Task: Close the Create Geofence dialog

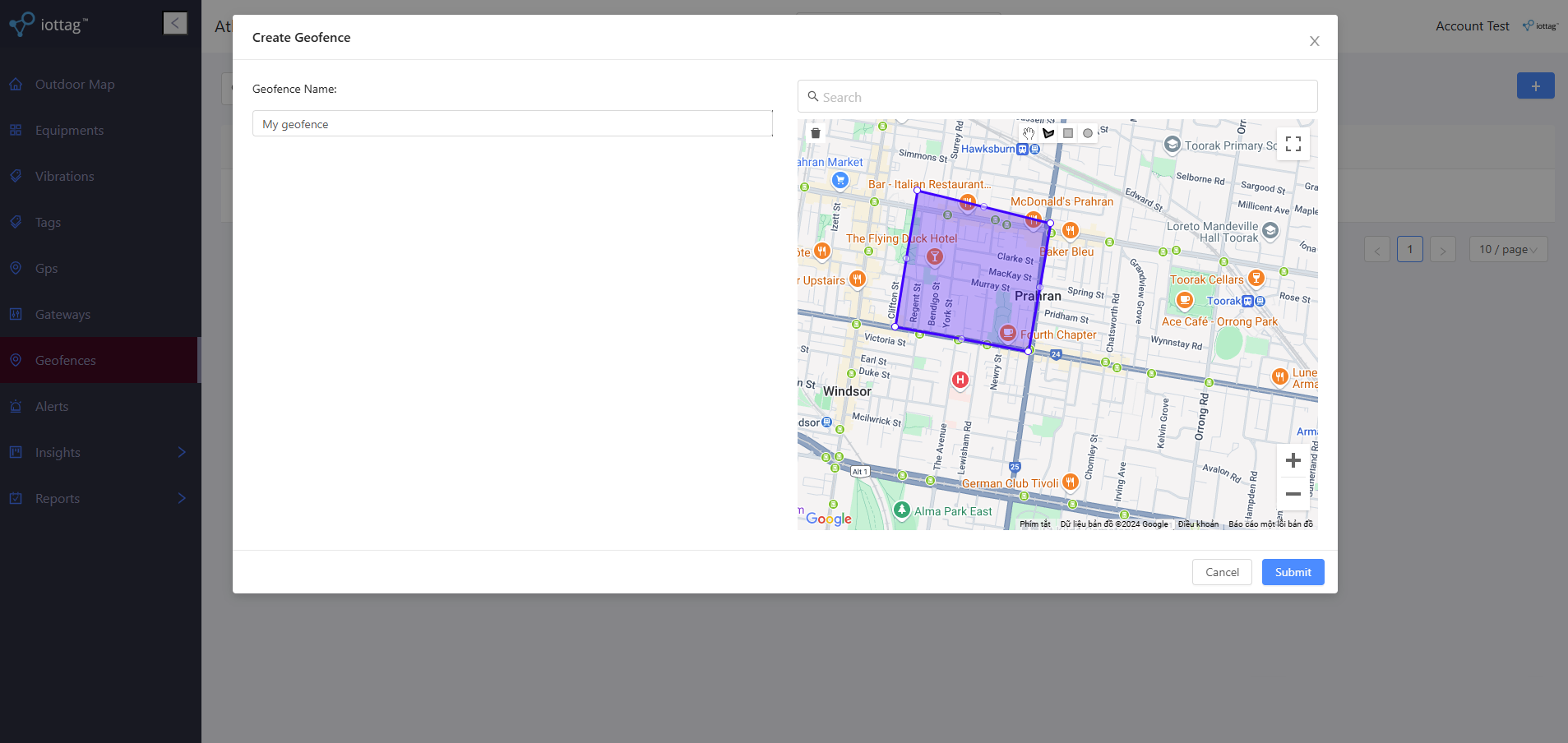Action: pyautogui.click(x=1315, y=41)
